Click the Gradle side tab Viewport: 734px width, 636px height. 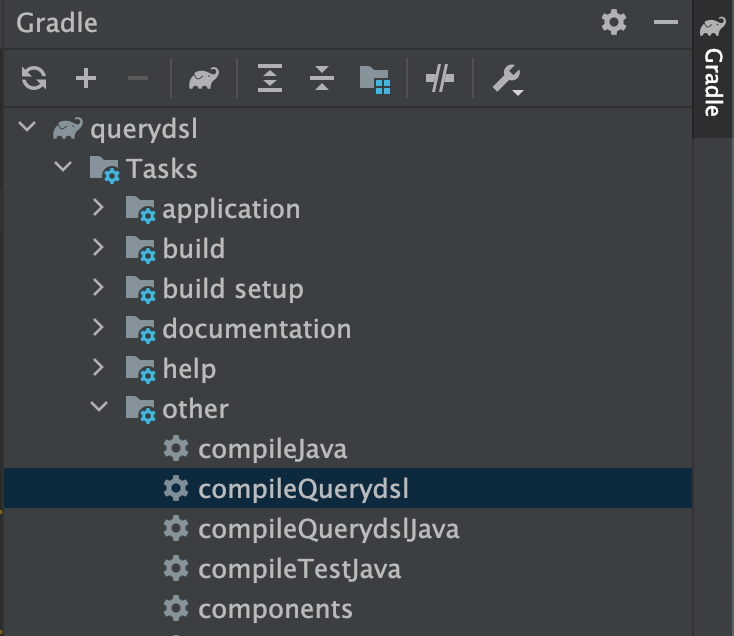(713, 68)
